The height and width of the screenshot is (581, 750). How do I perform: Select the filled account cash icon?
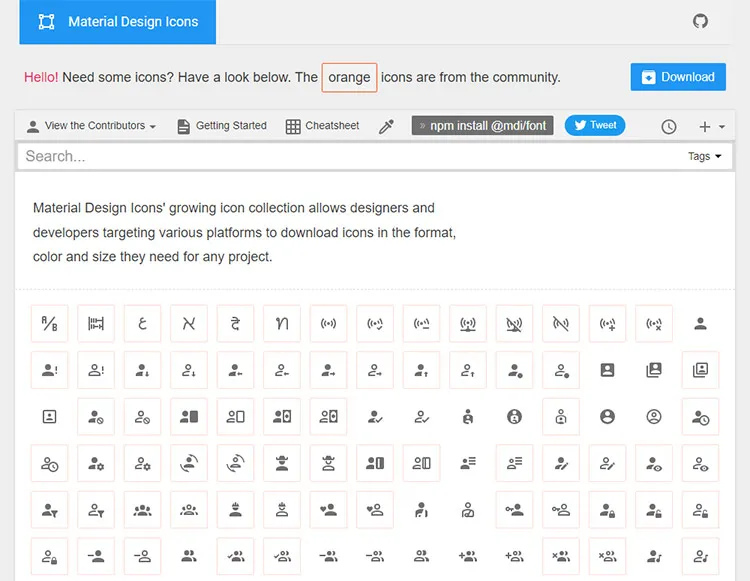click(x=282, y=417)
